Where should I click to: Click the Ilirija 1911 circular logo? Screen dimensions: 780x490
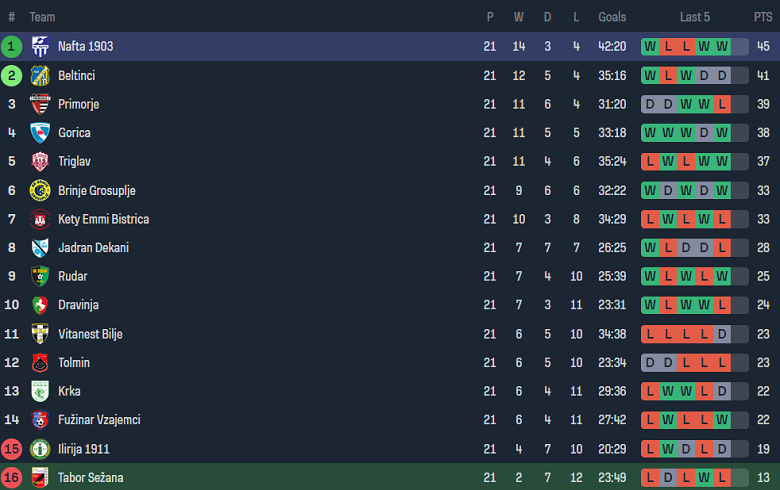(40, 449)
